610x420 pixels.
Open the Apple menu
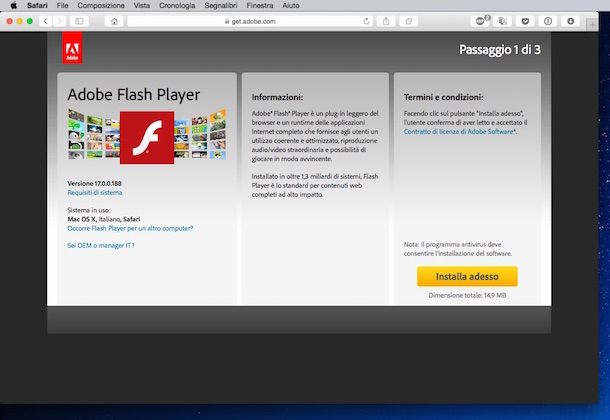pyautogui.click(x=14, y=5)
